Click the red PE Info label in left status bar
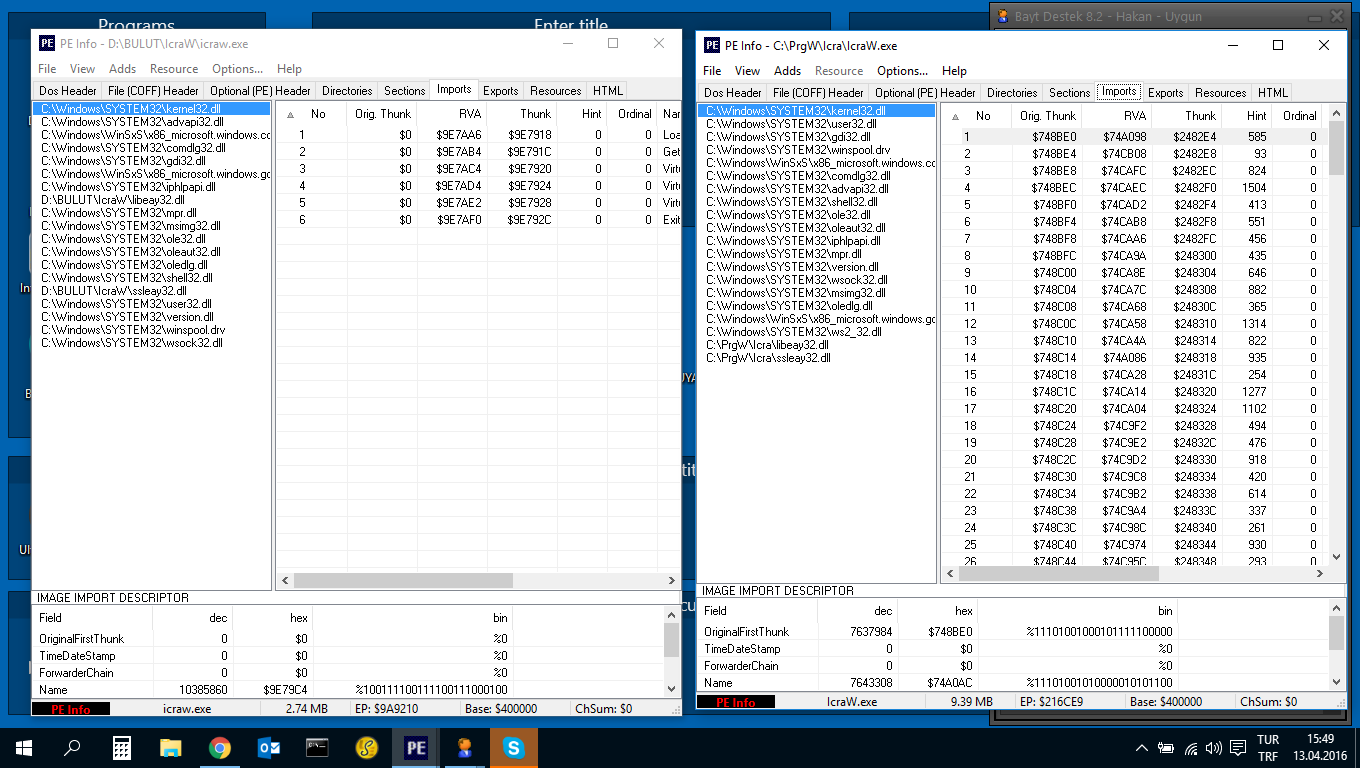Image resolution: width=1360 pixels, height=768 pixels. 71,709
